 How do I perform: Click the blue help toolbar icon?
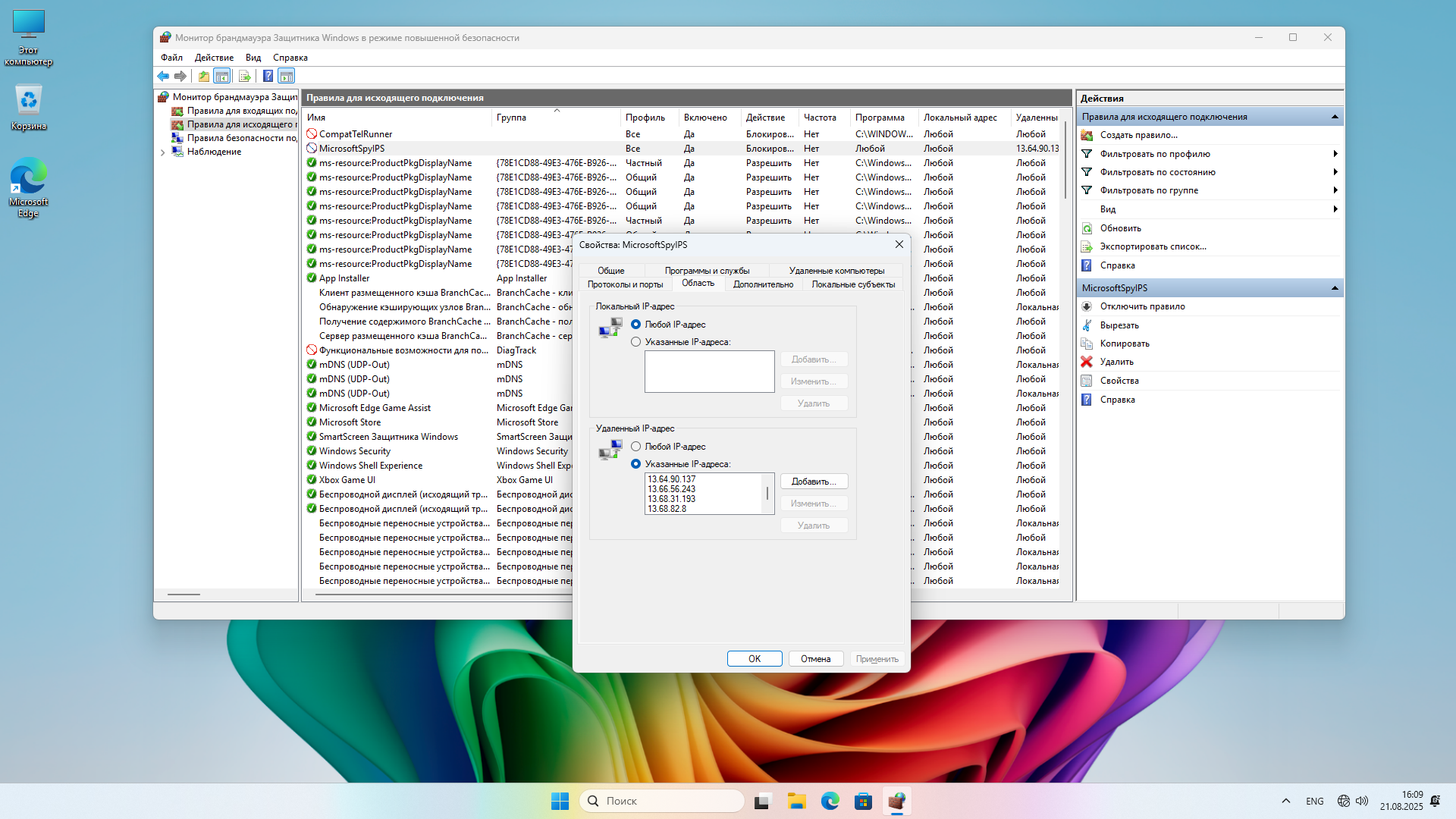click(x=268, y=76)
